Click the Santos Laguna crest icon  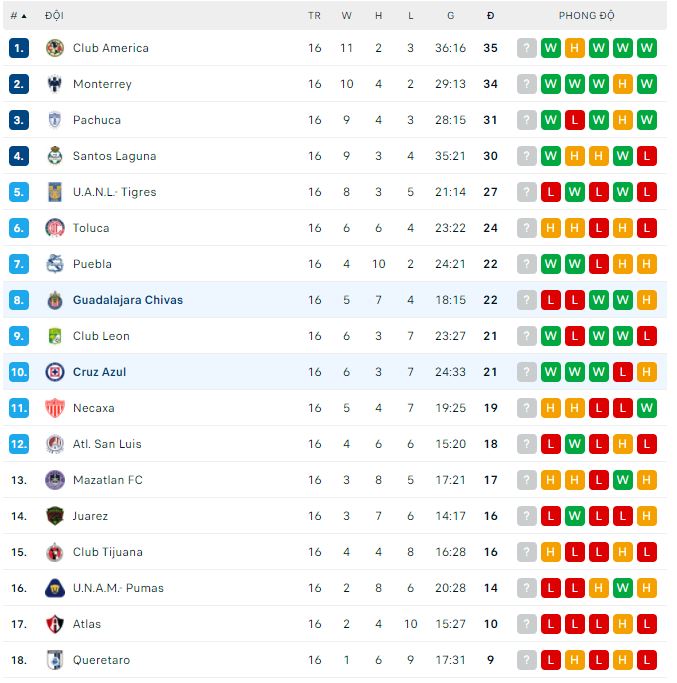pos(55,156)
